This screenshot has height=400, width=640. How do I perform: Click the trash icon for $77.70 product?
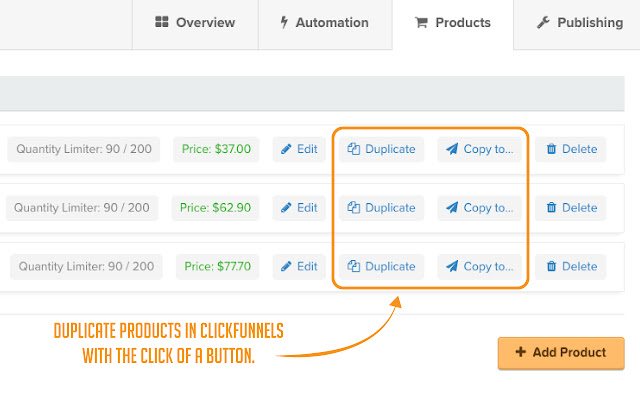pos(551,266)
